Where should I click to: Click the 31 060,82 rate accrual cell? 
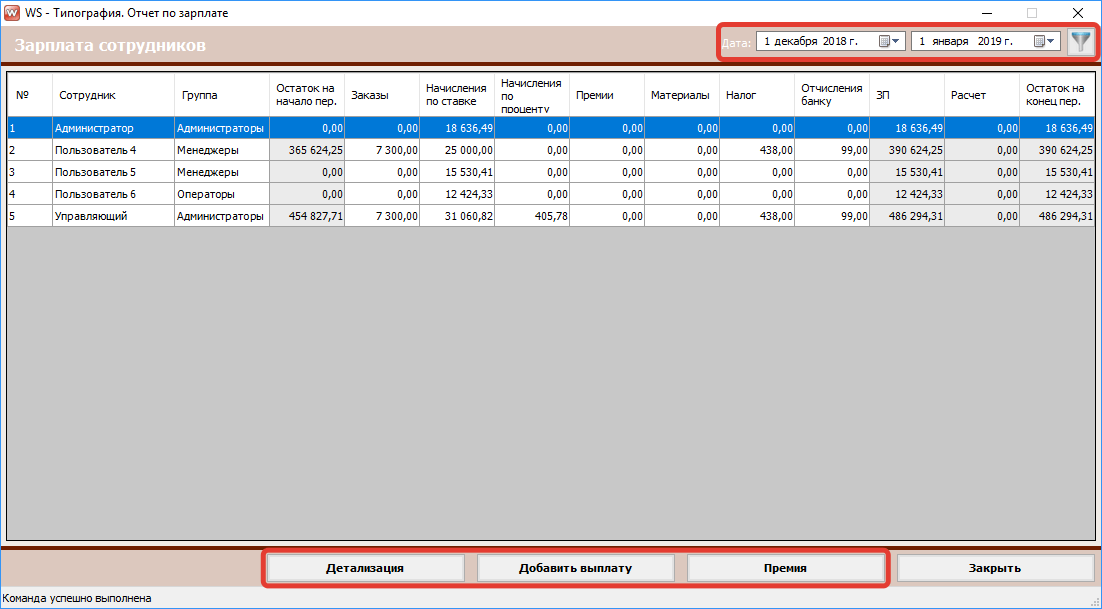click(457, 216)
